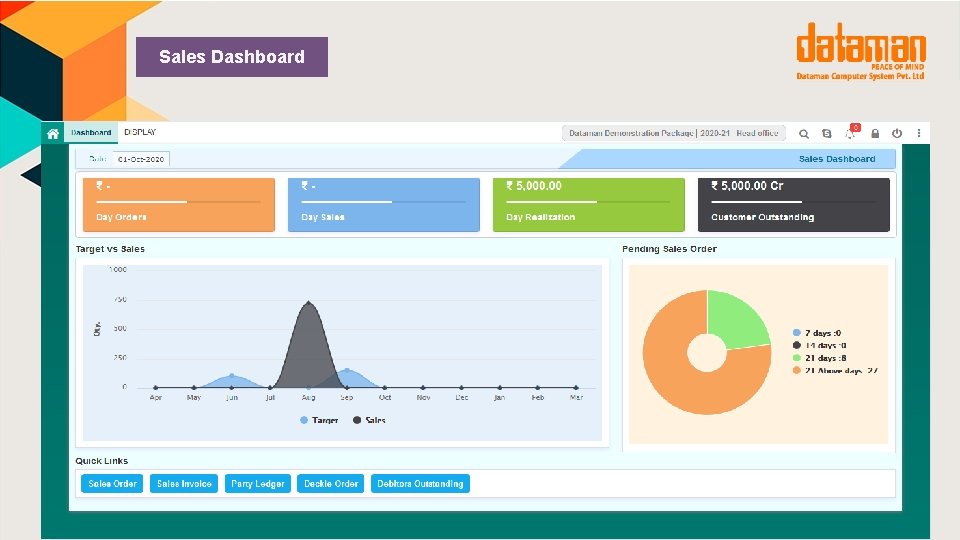Toggle the Sales series in chart legend

(x=369, y=420)
